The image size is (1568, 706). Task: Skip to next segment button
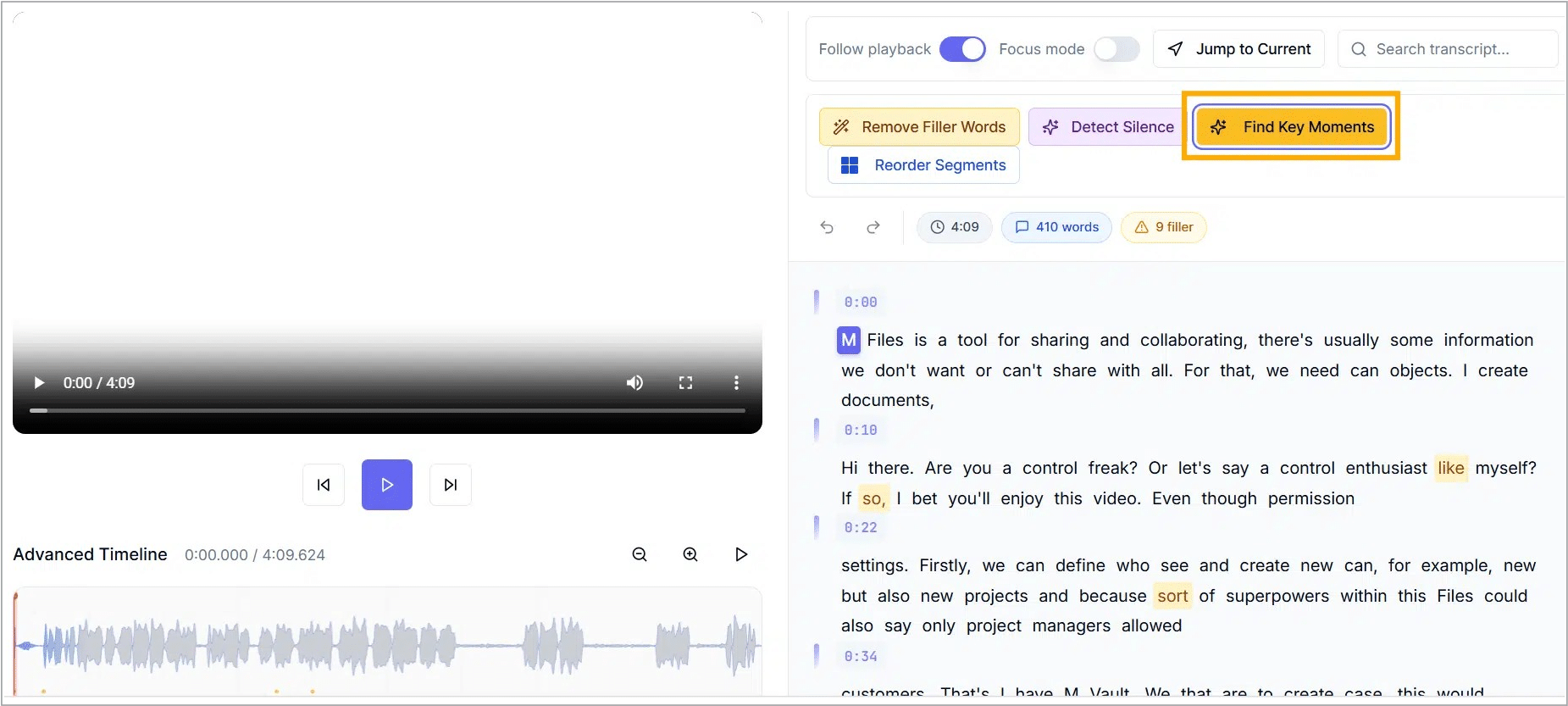(x=451, y=485)
